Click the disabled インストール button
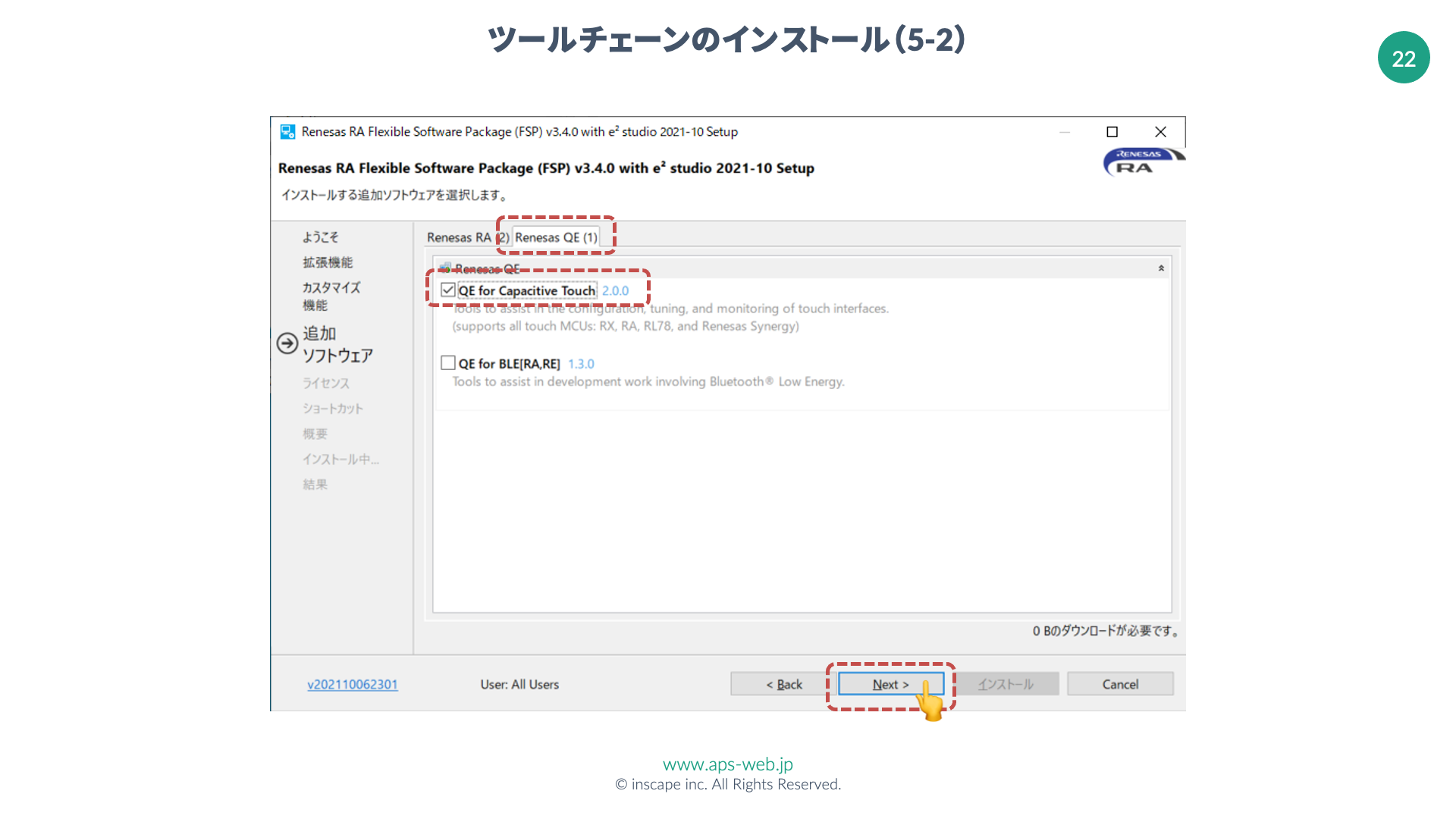 tap(1006, 684)
